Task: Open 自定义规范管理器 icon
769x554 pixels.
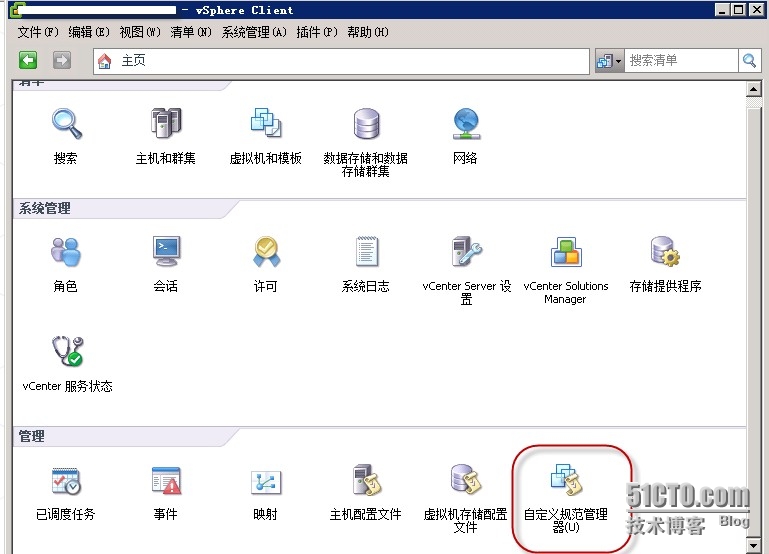Action: pyautogui.click(x=566, y=479)
